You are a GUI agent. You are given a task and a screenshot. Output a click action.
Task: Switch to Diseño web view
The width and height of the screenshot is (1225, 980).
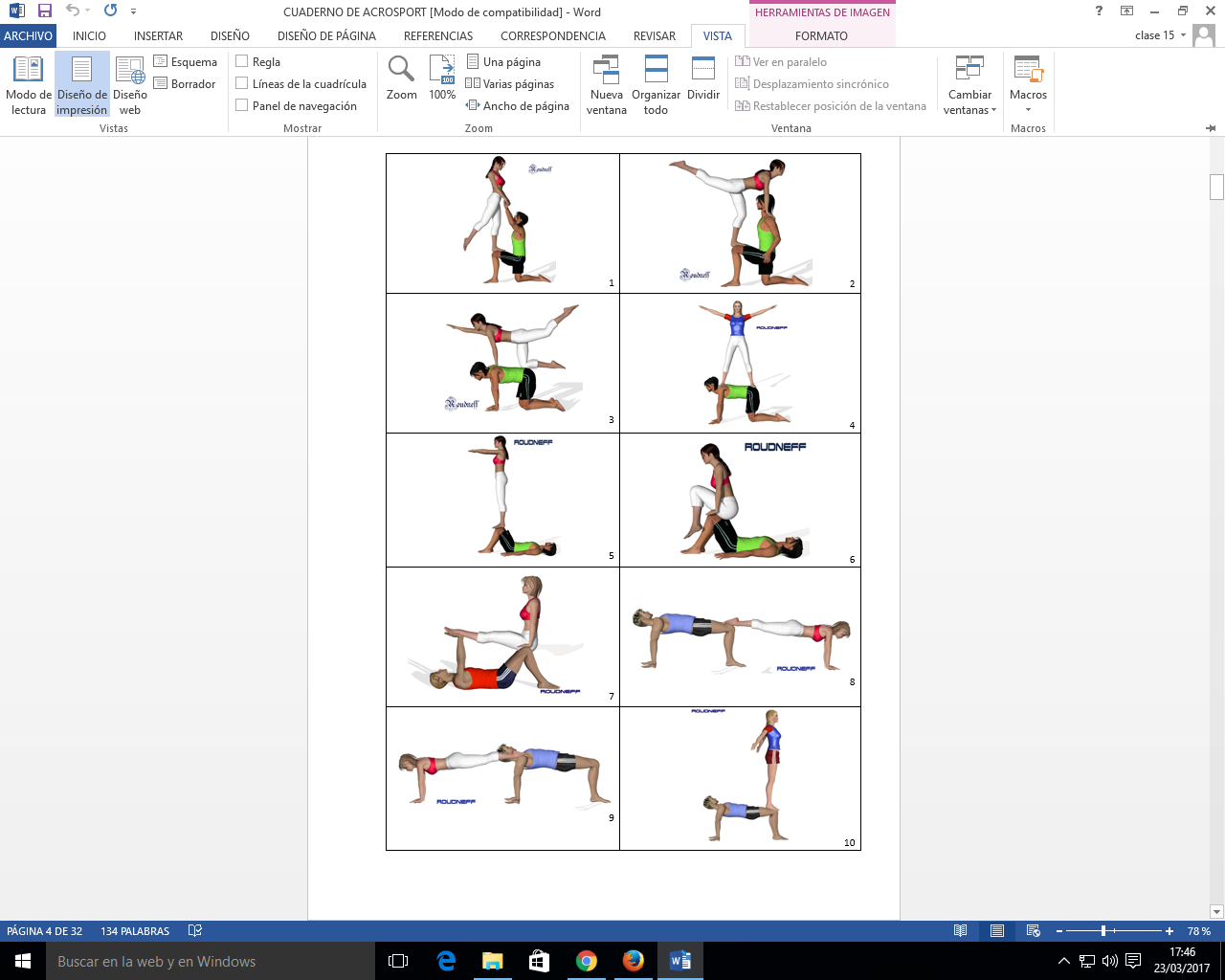(x=130, y=85)
